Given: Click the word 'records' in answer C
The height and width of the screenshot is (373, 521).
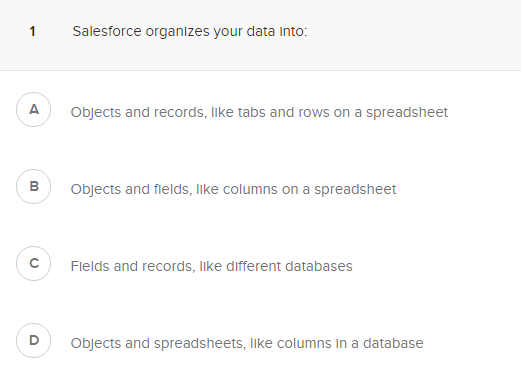Looking at the screenshot, I should 169,266.
